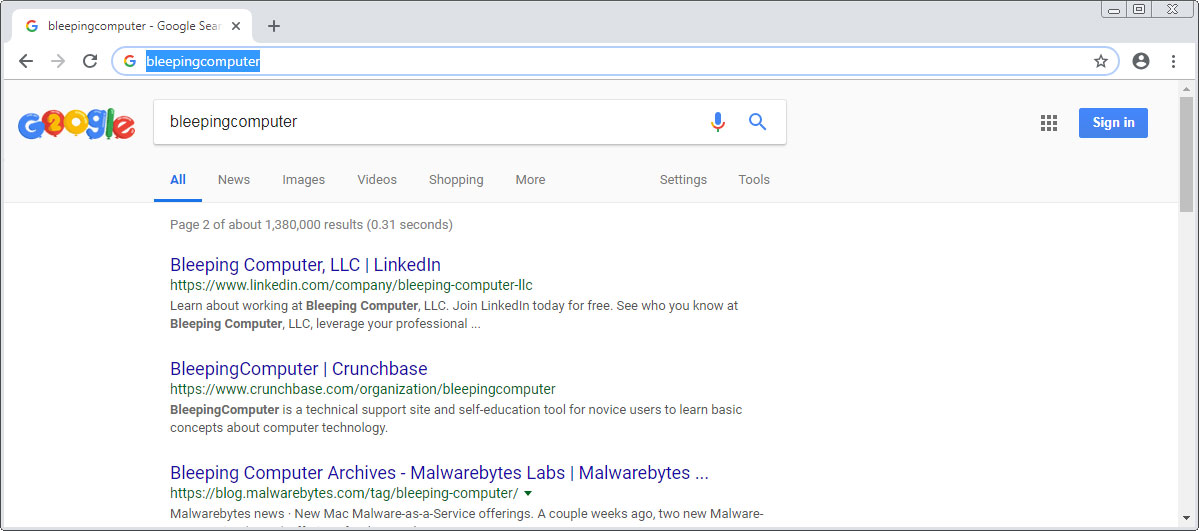Click the browser forward arrow
This screenshot has width=1199, height=531.
tap(58, 61)
